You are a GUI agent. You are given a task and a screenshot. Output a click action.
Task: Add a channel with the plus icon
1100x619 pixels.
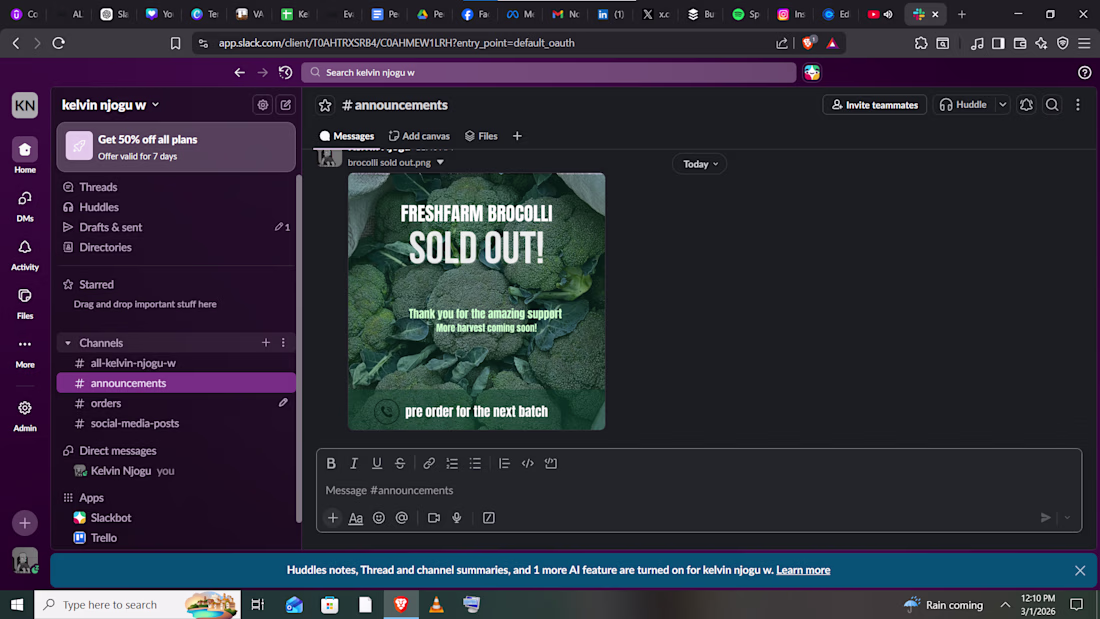click(266, 342)
